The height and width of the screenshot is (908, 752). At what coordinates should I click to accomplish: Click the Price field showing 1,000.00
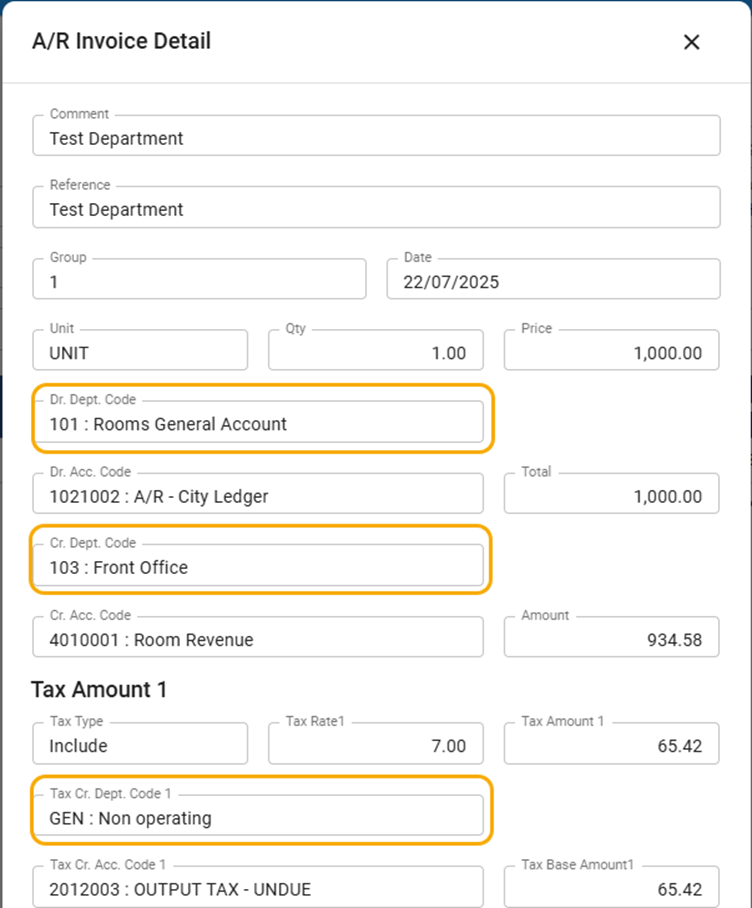(x=611, y=351)
